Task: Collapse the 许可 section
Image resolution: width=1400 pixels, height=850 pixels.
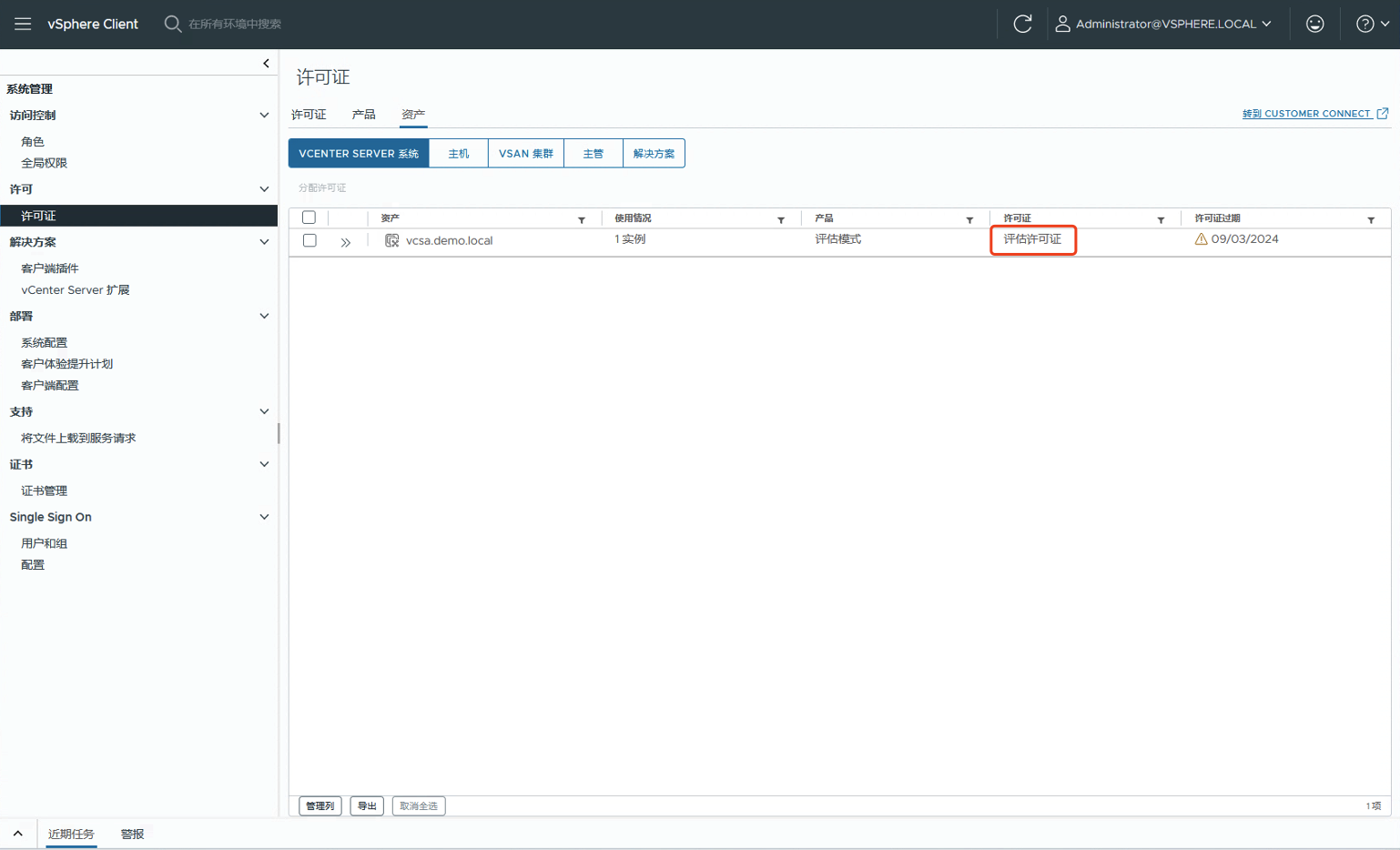Action: (x=264, y=189)
